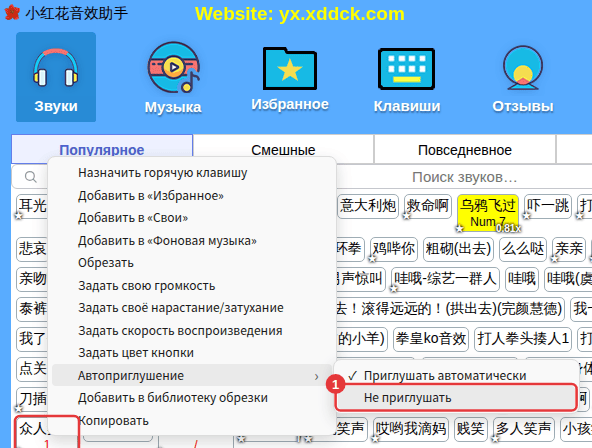Play the 意大利炮 sound

coord(368,206)
